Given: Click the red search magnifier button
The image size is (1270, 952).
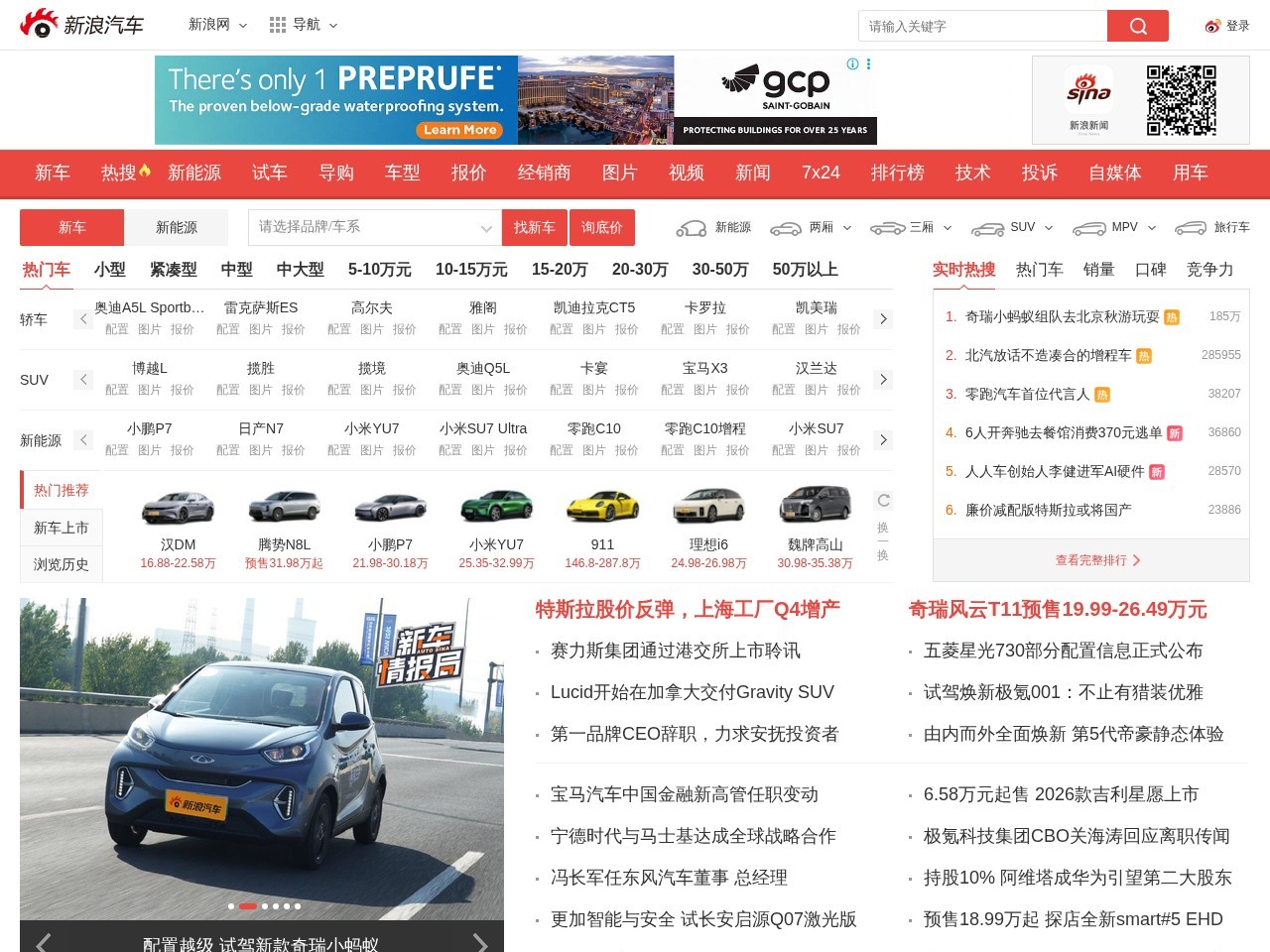Looking at the screenshot, I should click(x=1137, y=26).
